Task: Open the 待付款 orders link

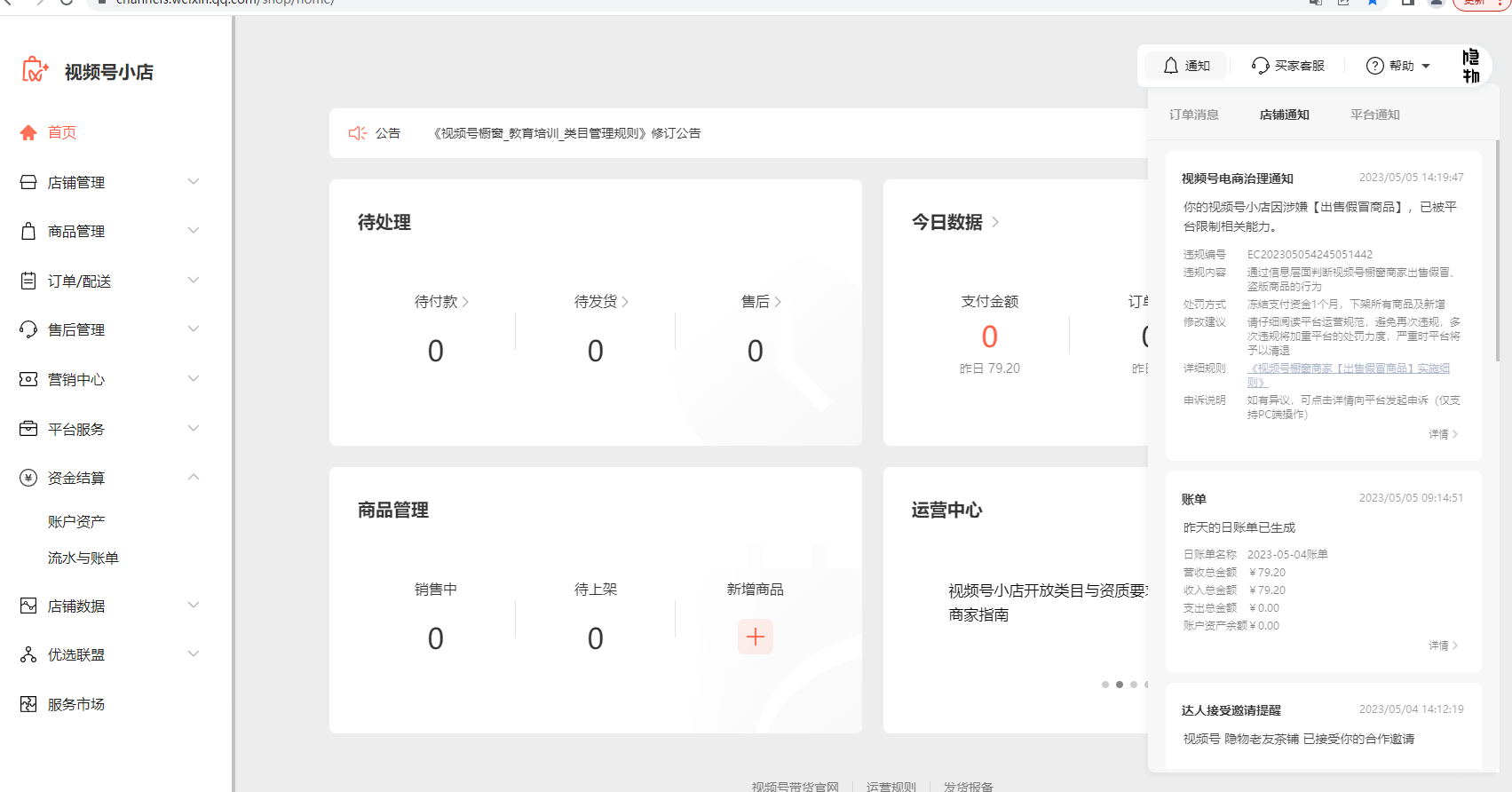Action: pos(441,302)
